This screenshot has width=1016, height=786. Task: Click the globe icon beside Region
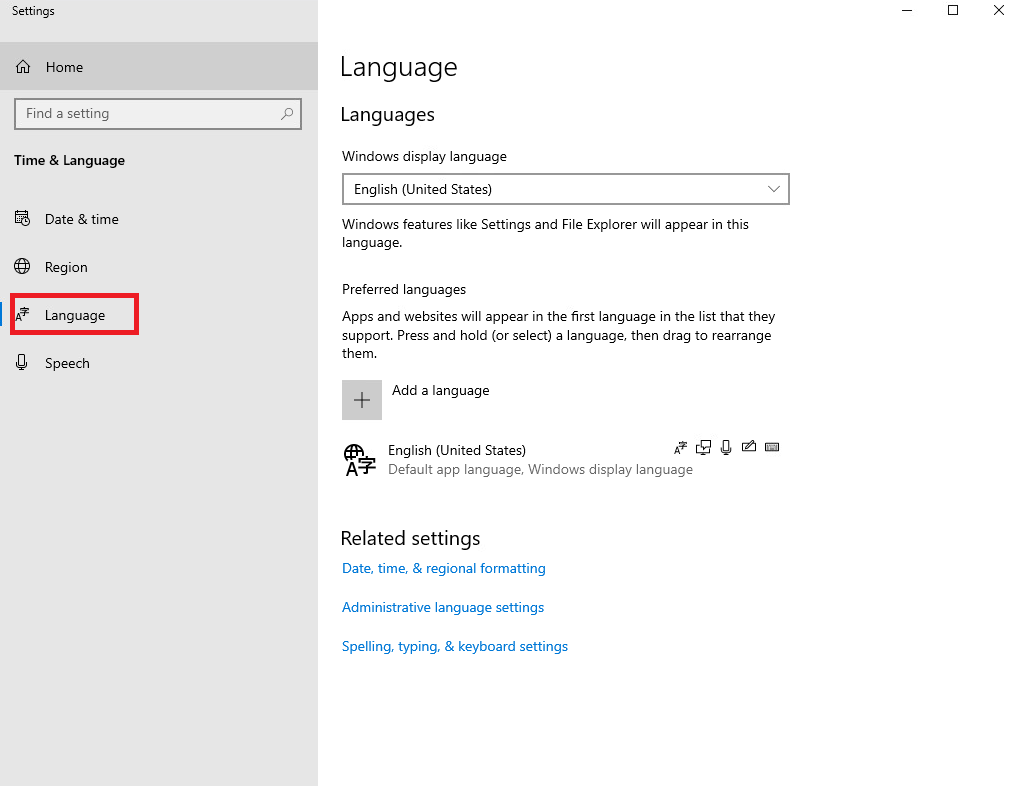coord(22,266)
